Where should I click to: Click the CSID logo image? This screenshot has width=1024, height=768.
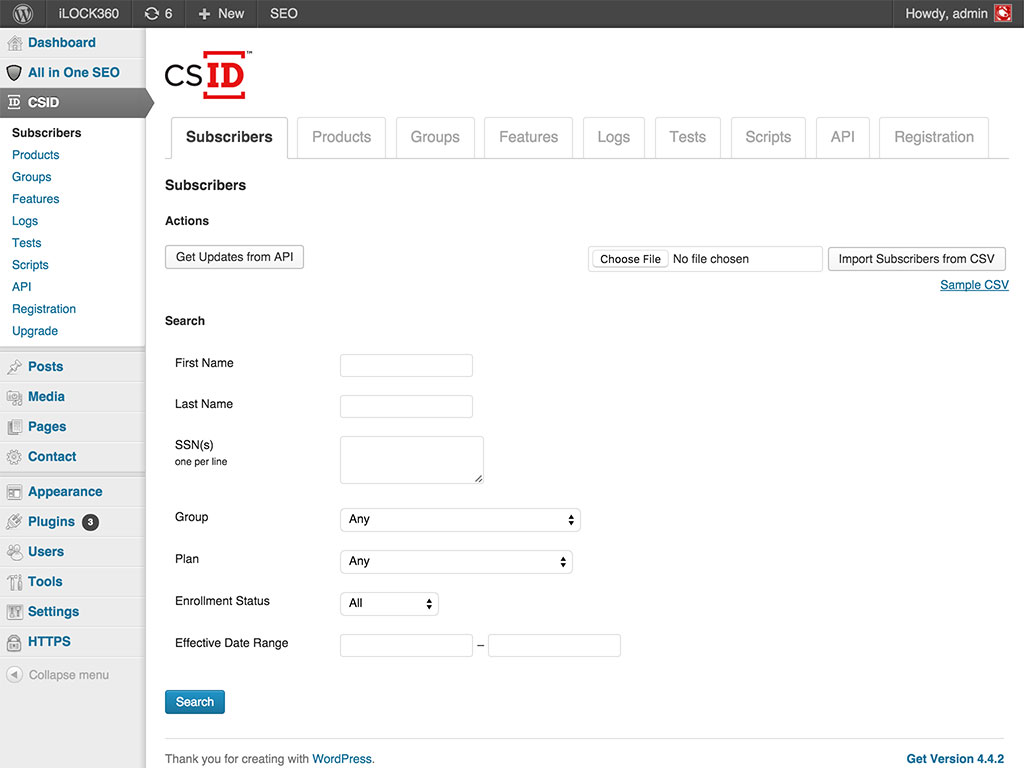coord(208,75)
